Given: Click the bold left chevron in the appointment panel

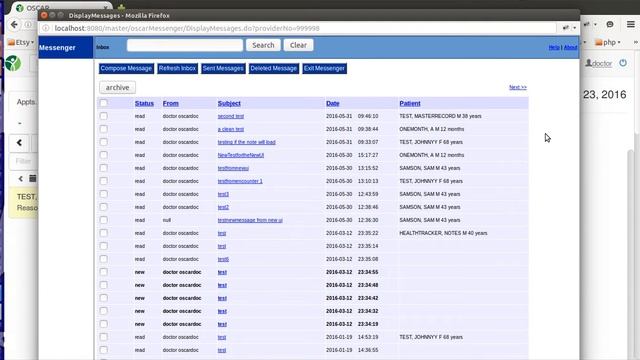Looking at the screenshot, I should coord(19,143).
